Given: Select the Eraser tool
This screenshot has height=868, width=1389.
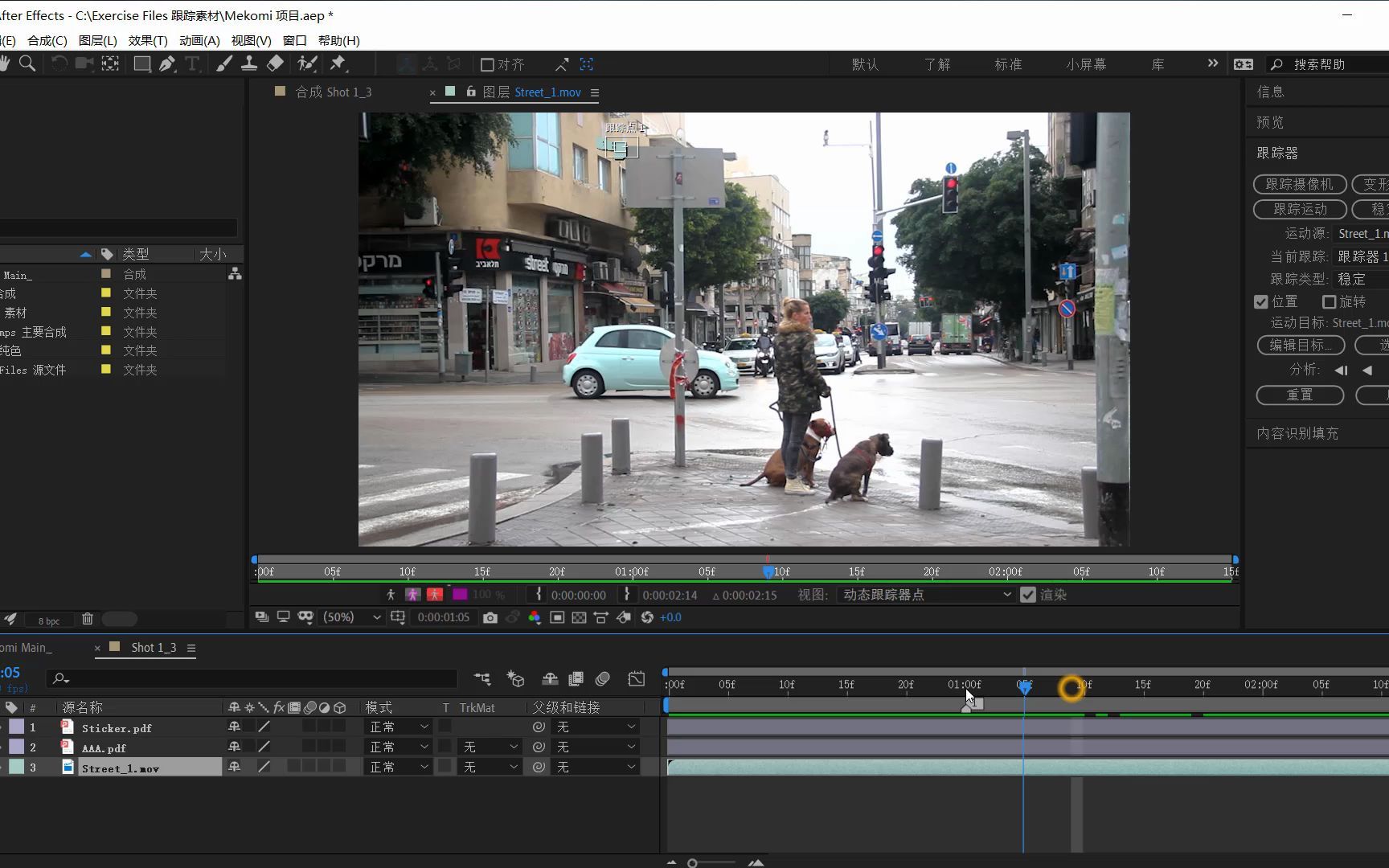Looking at the screenshot, I should coord(275,63).
